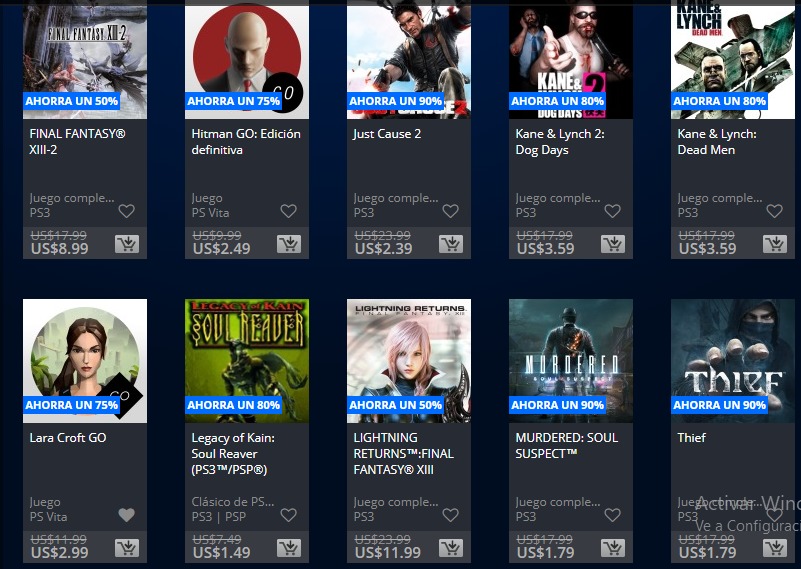Open Just Cause 2 cover image
The width and height of the screenshot is (801, 569).
click(409, 59)
